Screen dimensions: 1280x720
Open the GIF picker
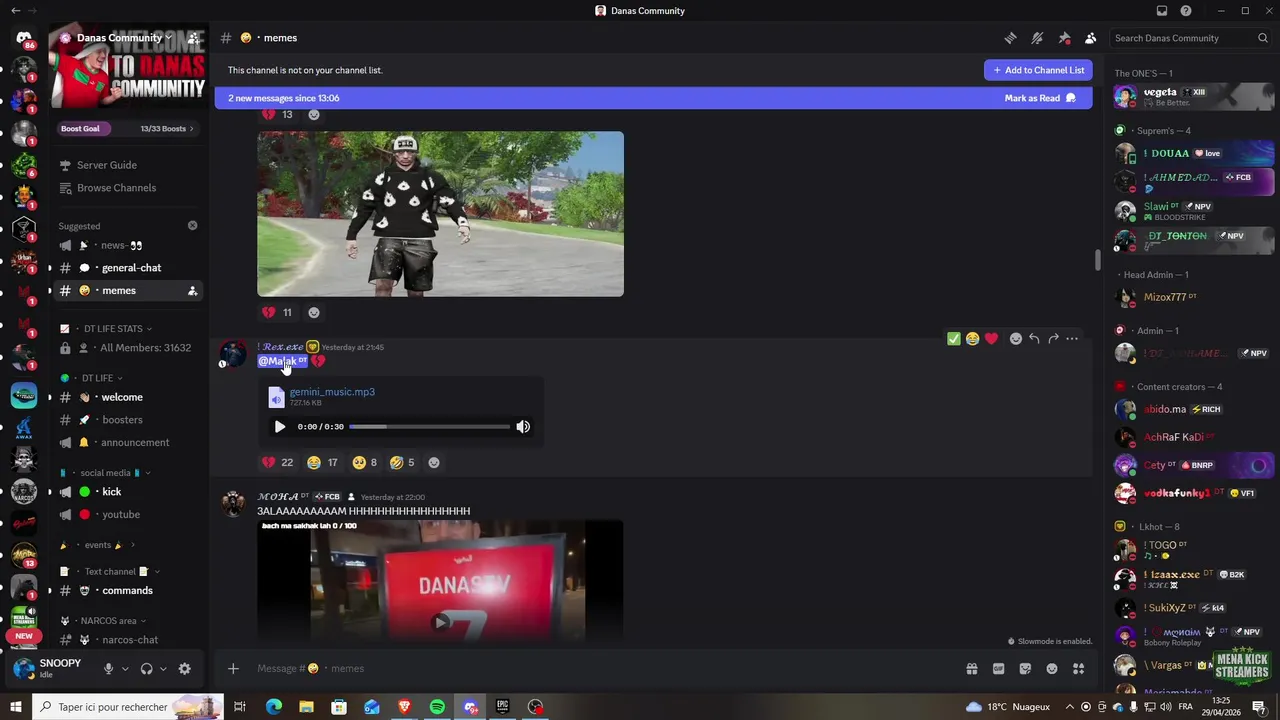(998, 669)
